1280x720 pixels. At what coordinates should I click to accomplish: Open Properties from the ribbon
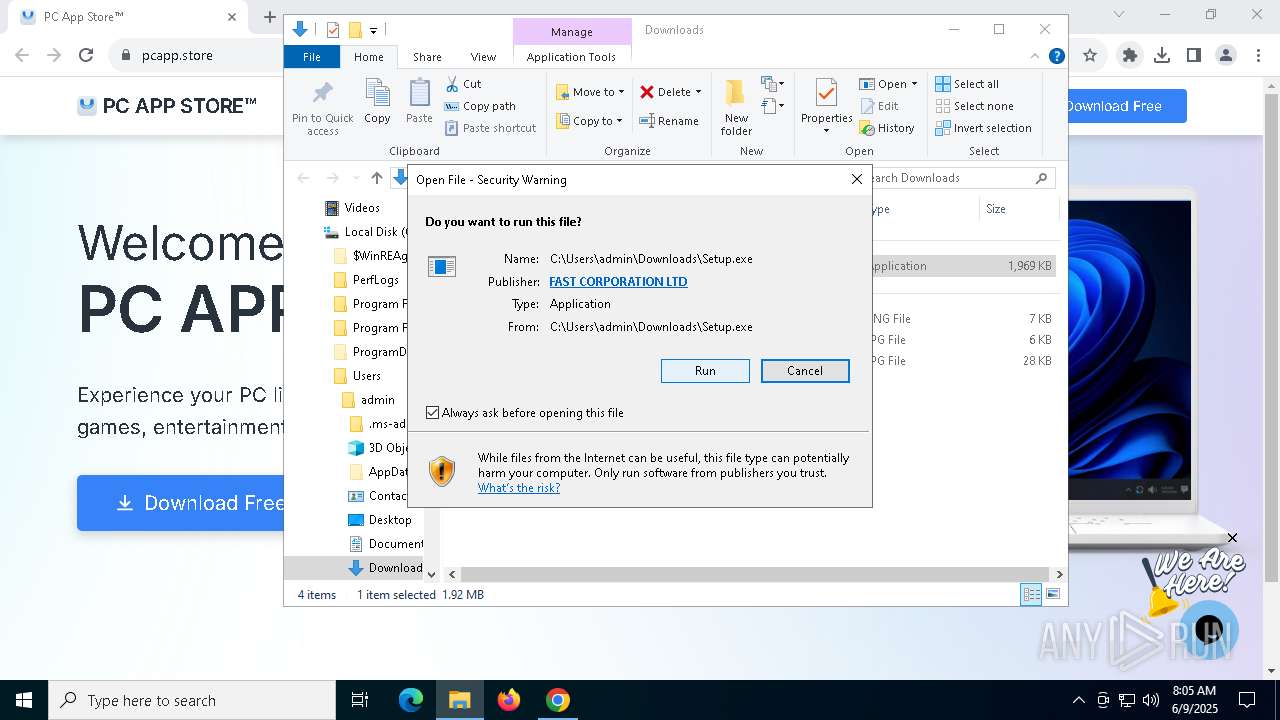tap(826, 106)
